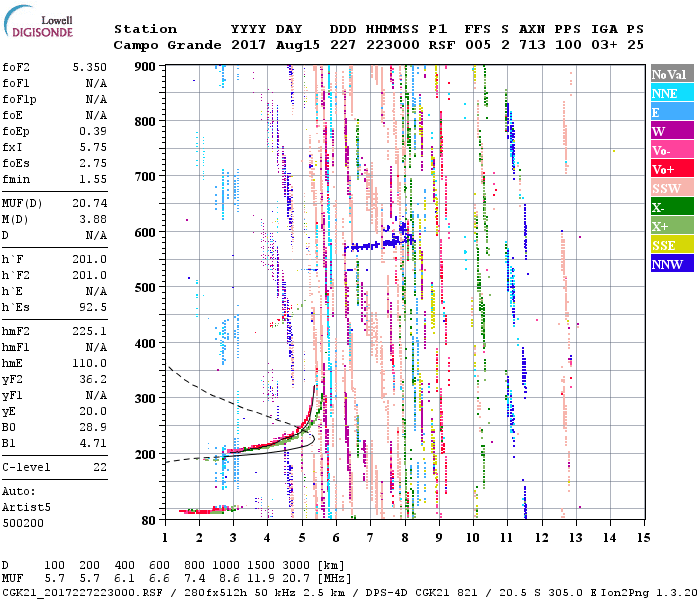This screenshot has width=700, height=600.
Task: Click the foF2 value 5.350
Action: coord(89,65)
